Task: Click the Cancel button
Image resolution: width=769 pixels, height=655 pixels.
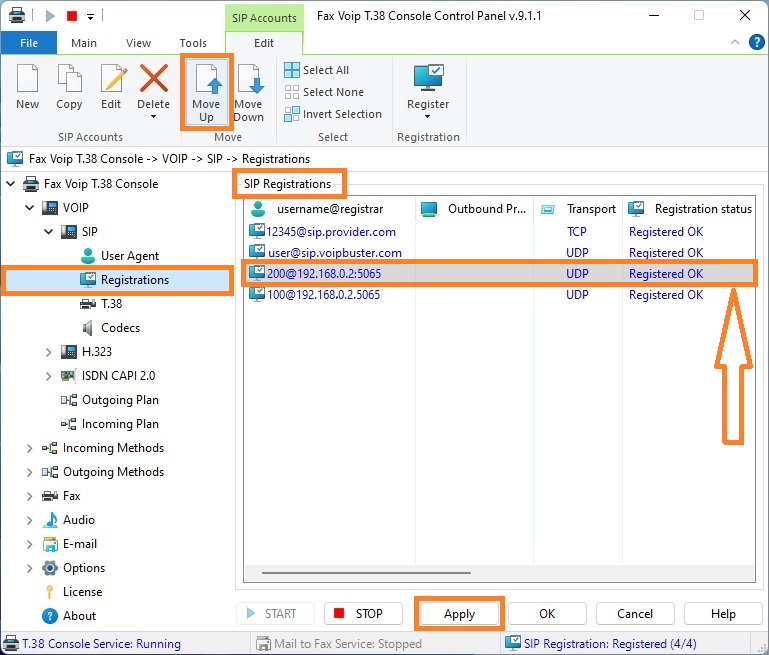Action: tap(635, 614)
